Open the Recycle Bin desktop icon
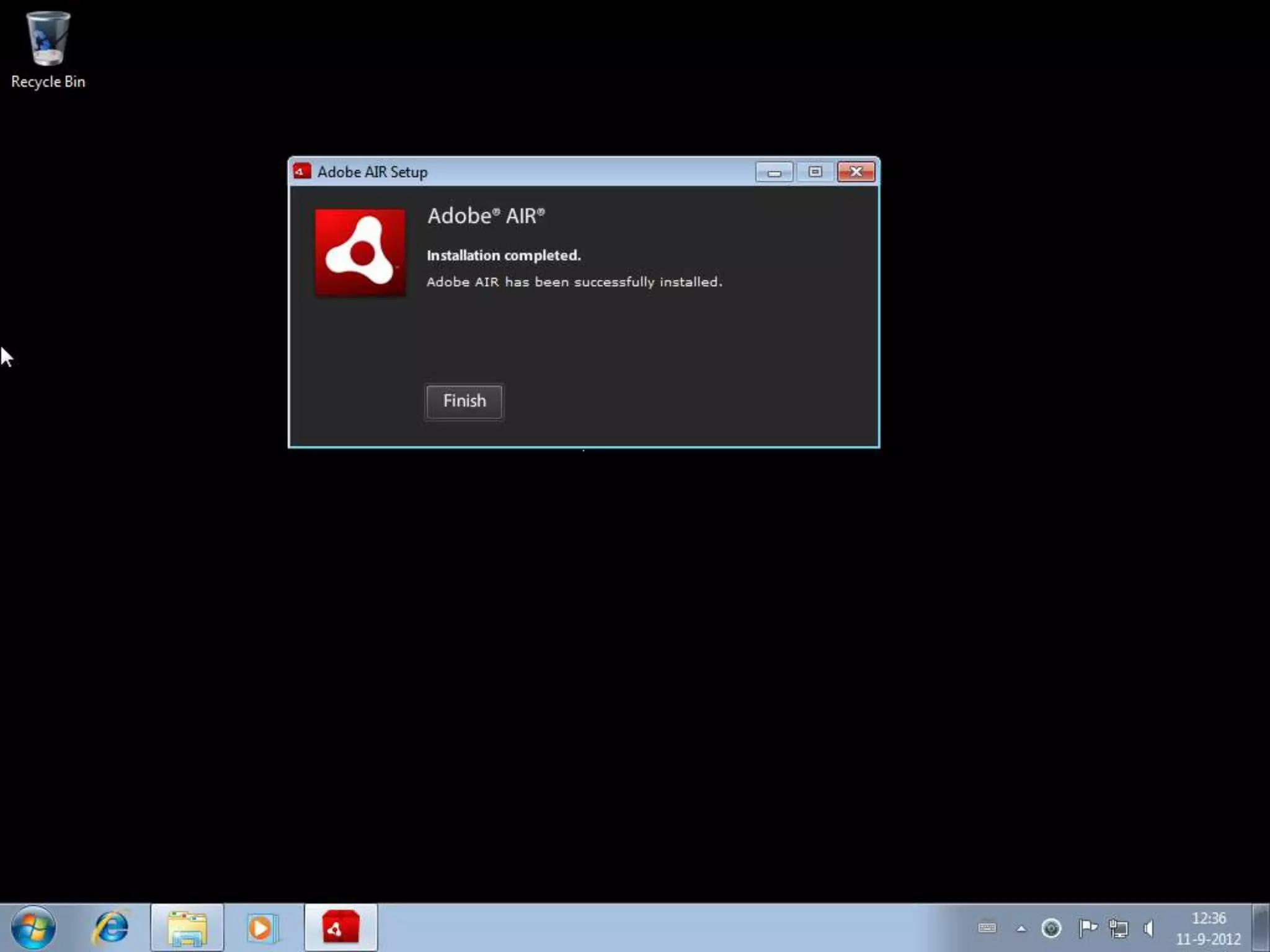Screen dimensions: 1270x952 coord(48,51)
